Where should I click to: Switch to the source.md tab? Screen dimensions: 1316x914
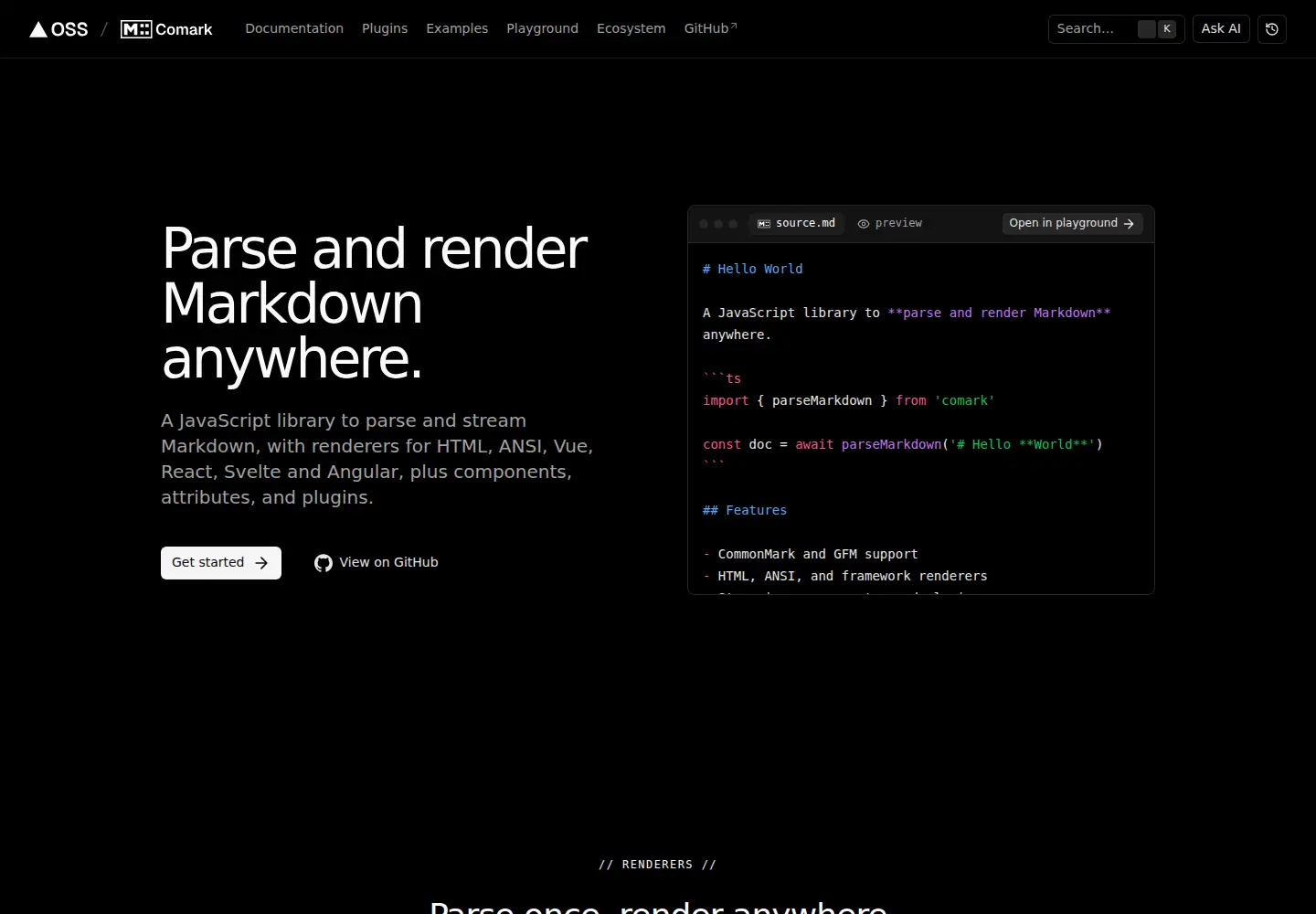click(797, 223)
